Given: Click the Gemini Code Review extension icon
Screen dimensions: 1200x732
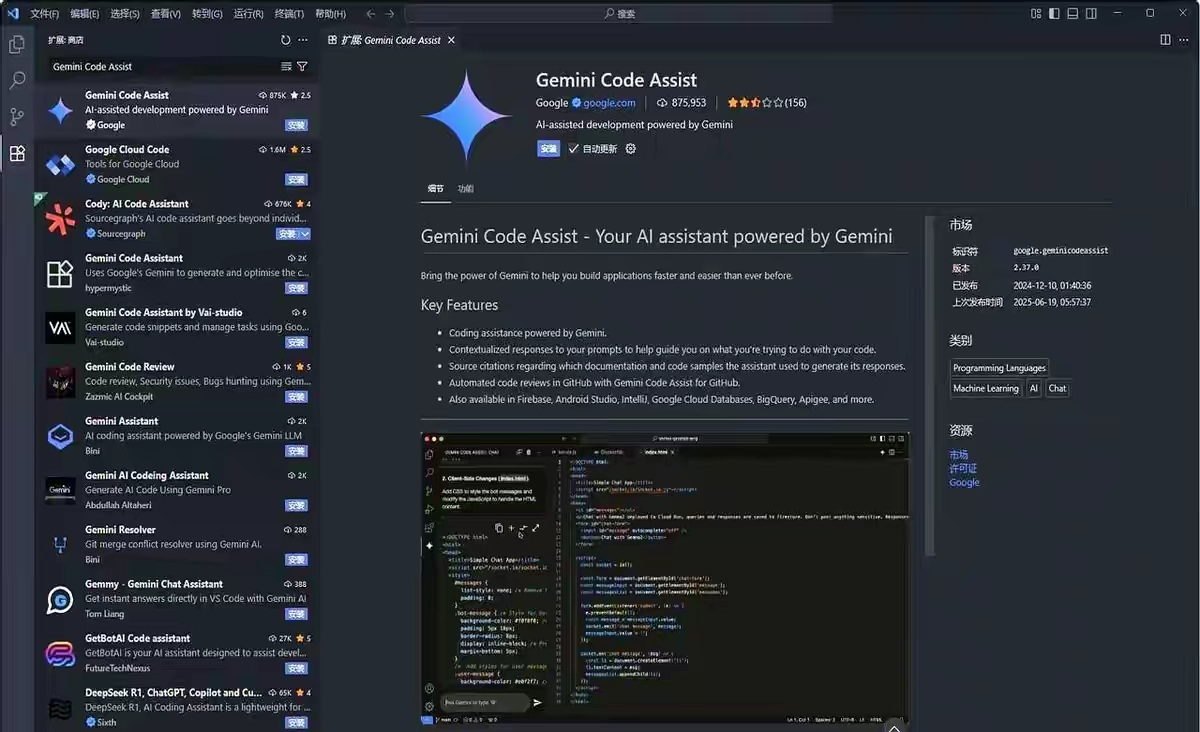Looking at the screenshot, I should click(60, 382).
